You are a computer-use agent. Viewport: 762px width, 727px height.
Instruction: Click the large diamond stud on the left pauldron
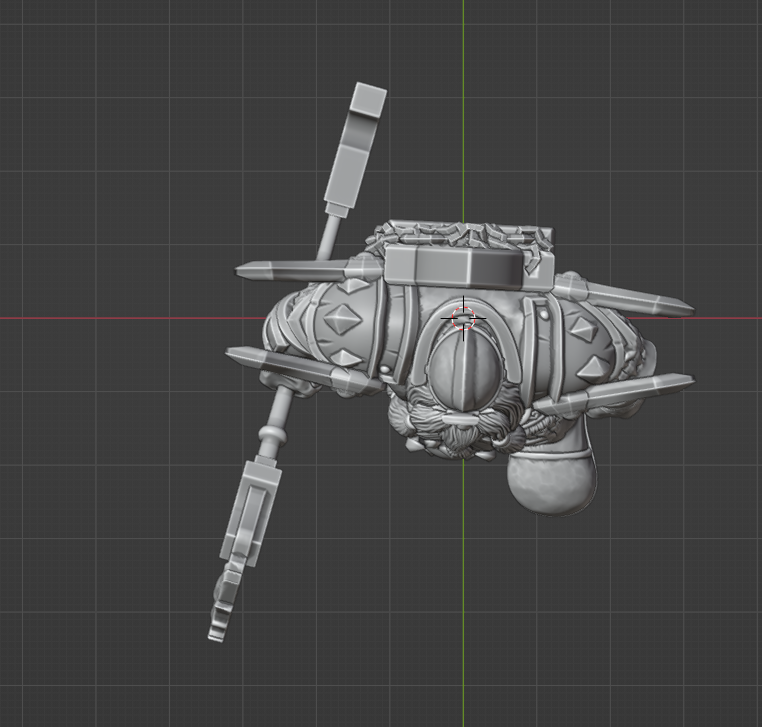pyautogui.click(x=344, y=320)
